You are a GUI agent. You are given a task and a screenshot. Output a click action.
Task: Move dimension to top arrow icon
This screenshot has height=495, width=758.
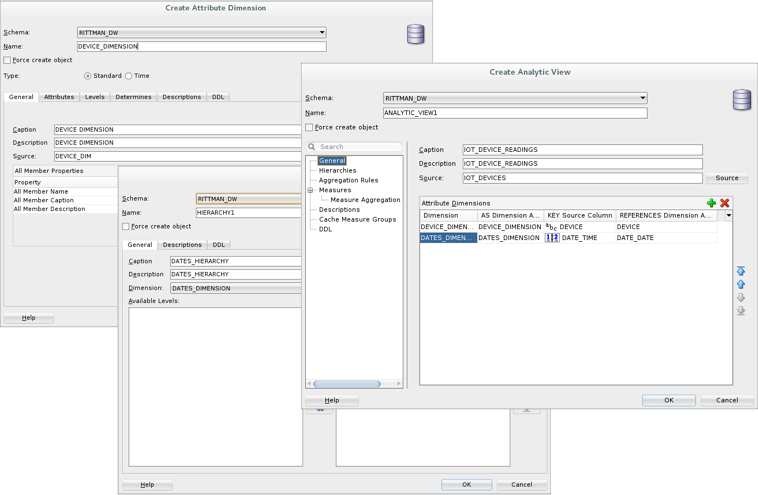click(741, 271)
